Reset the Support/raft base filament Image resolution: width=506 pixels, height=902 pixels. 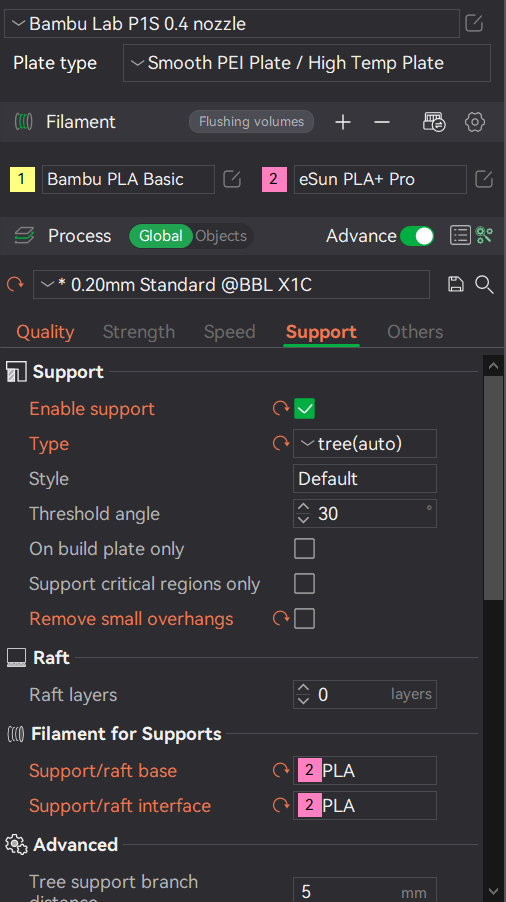(281, 770)
